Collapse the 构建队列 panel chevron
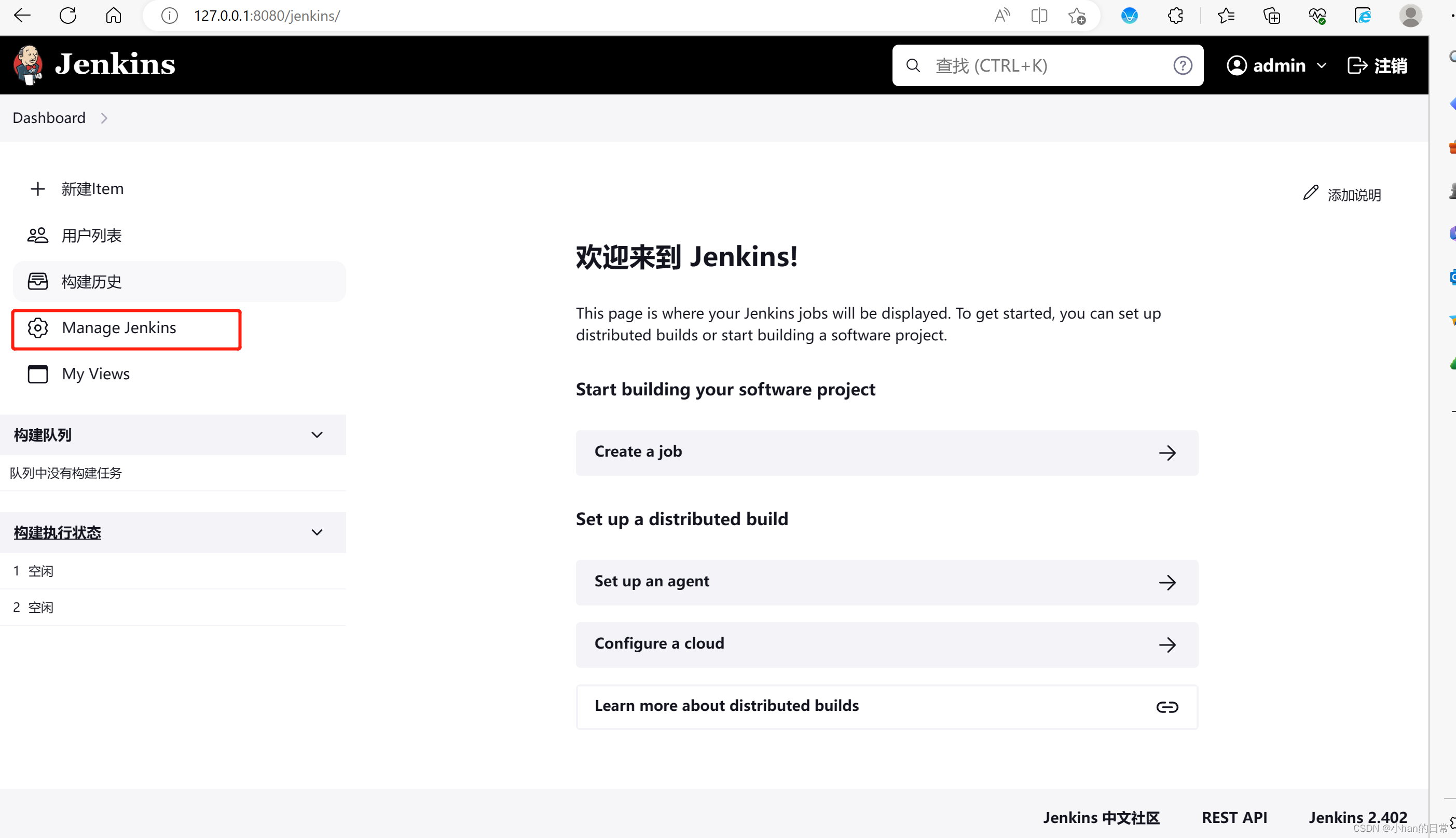 [317, 434]
